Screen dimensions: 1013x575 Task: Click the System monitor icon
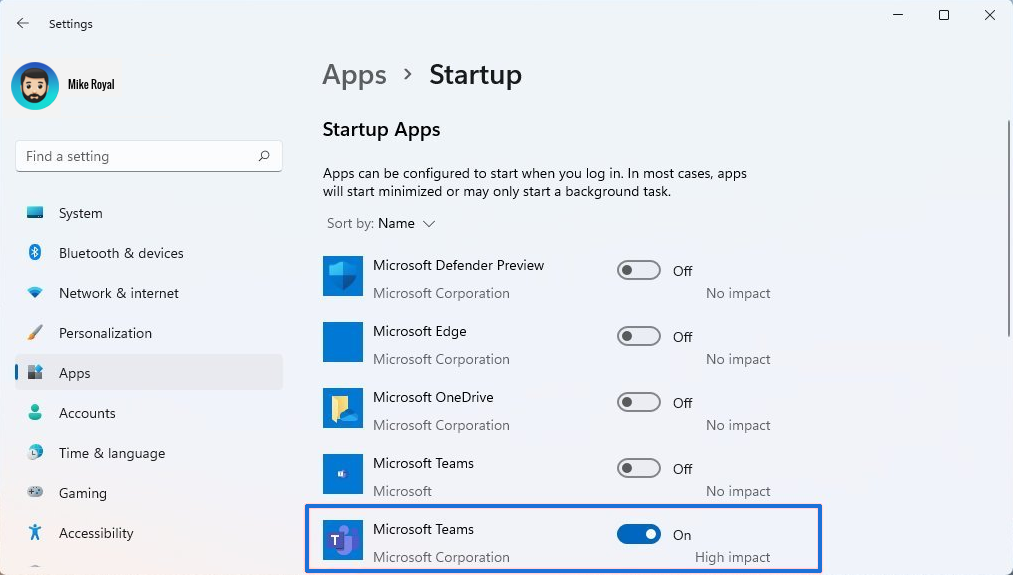[x=35, y=213]
